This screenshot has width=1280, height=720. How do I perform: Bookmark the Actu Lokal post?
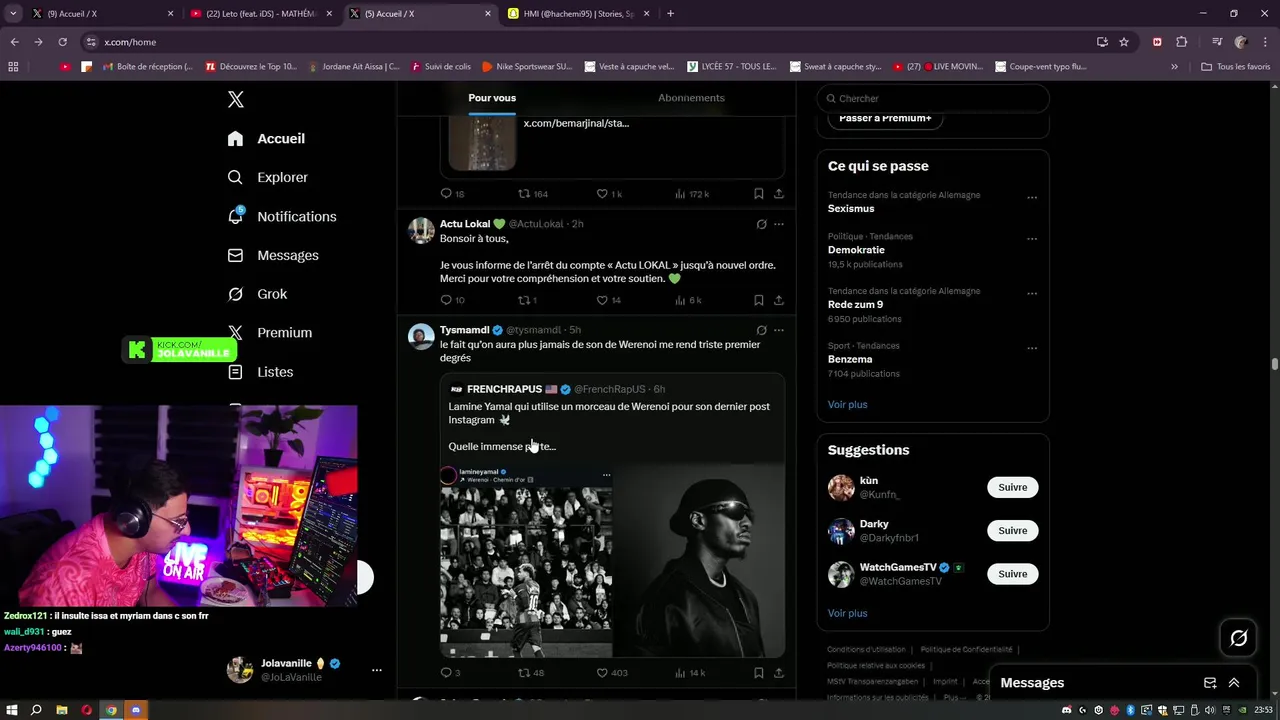click(x=758, y=300)
